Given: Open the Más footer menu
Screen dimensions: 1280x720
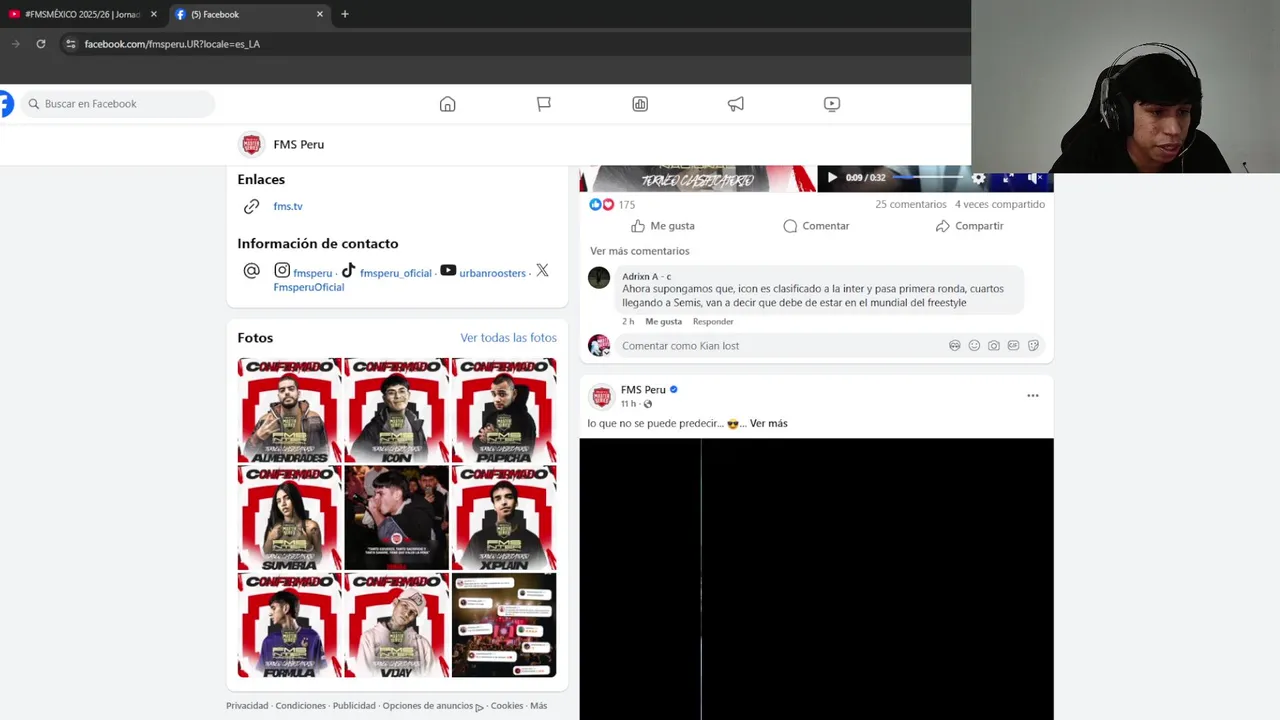Looking at the screenshot, I should [x=538, y=706].
